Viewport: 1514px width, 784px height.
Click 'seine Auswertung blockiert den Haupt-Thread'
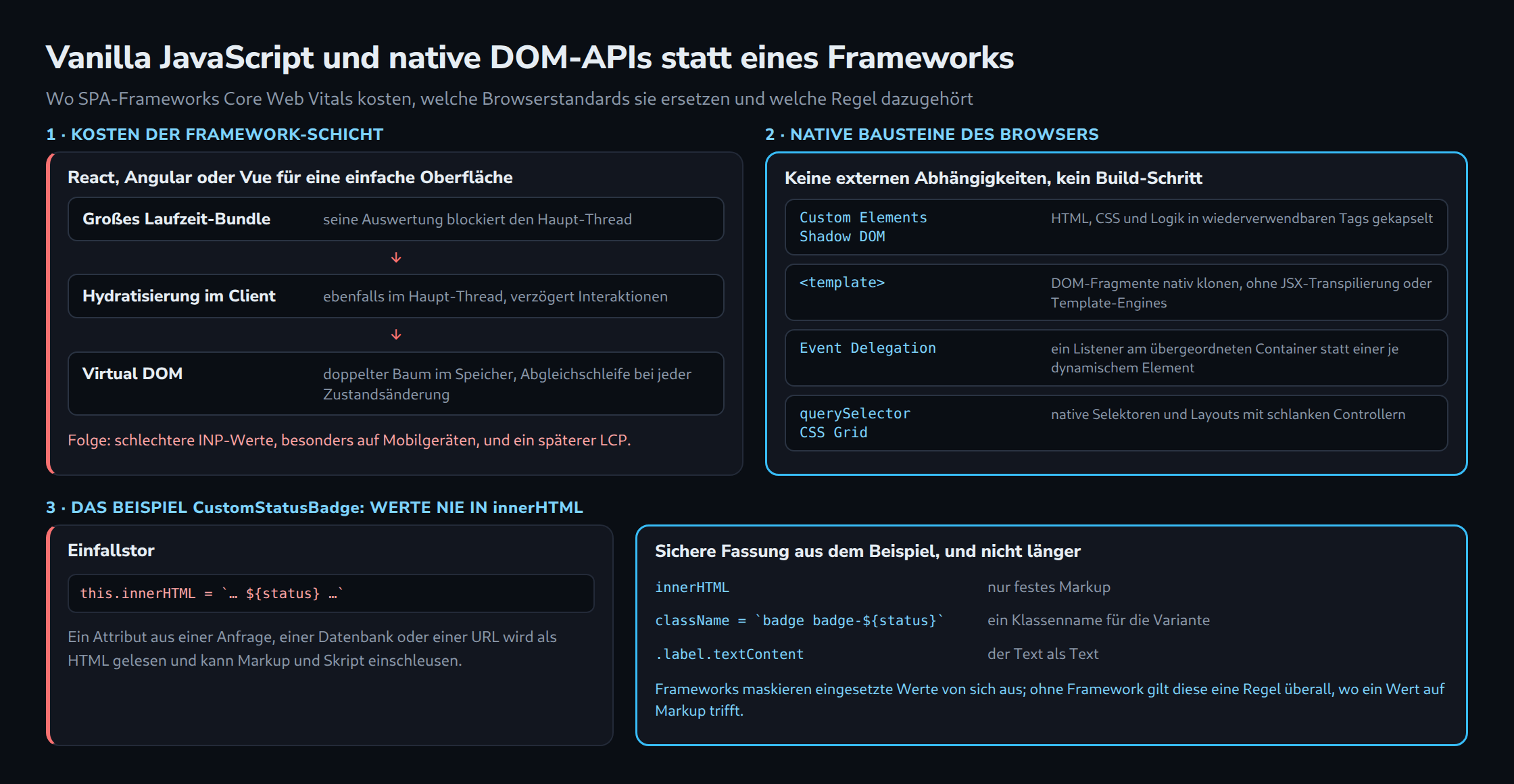tap(477, 220)
